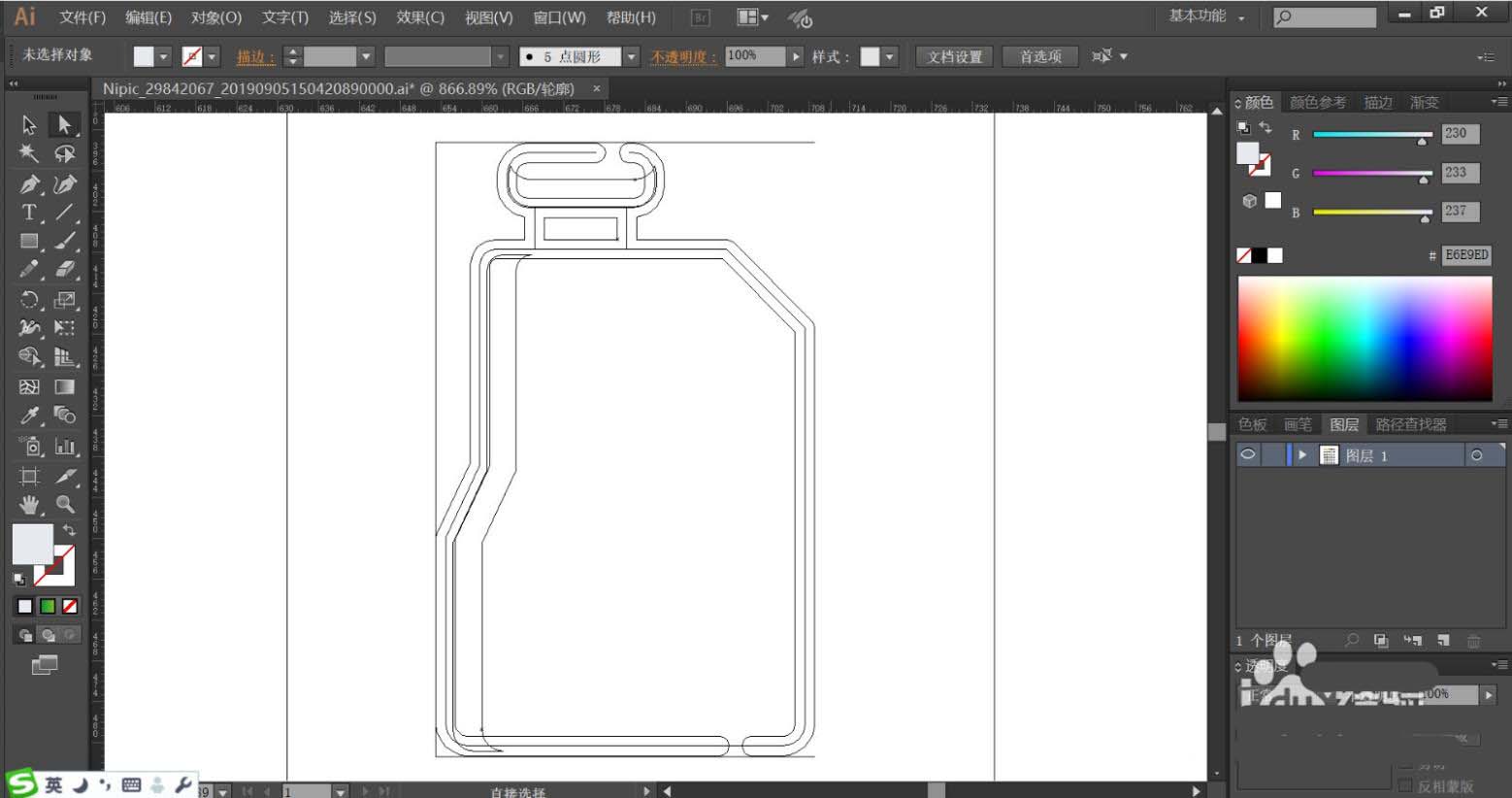Set paint mode to Color in toolbox

(25, 606)
